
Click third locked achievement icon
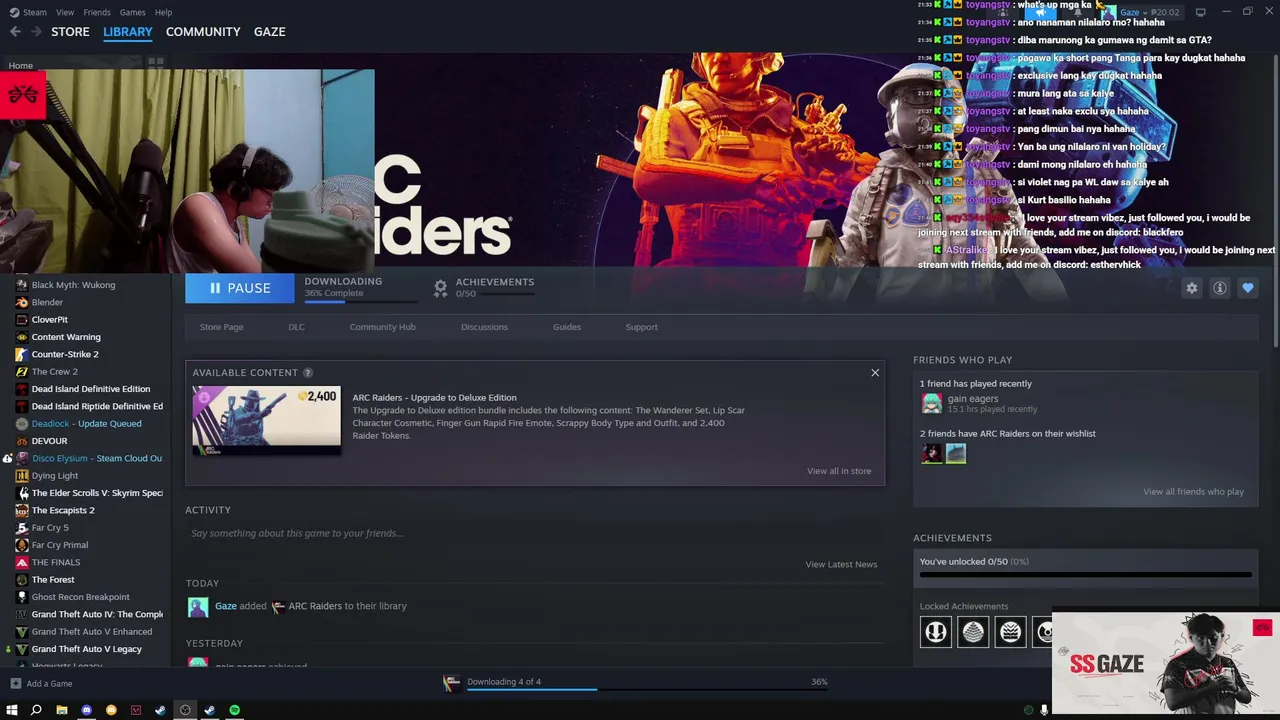pos(1011,632)
